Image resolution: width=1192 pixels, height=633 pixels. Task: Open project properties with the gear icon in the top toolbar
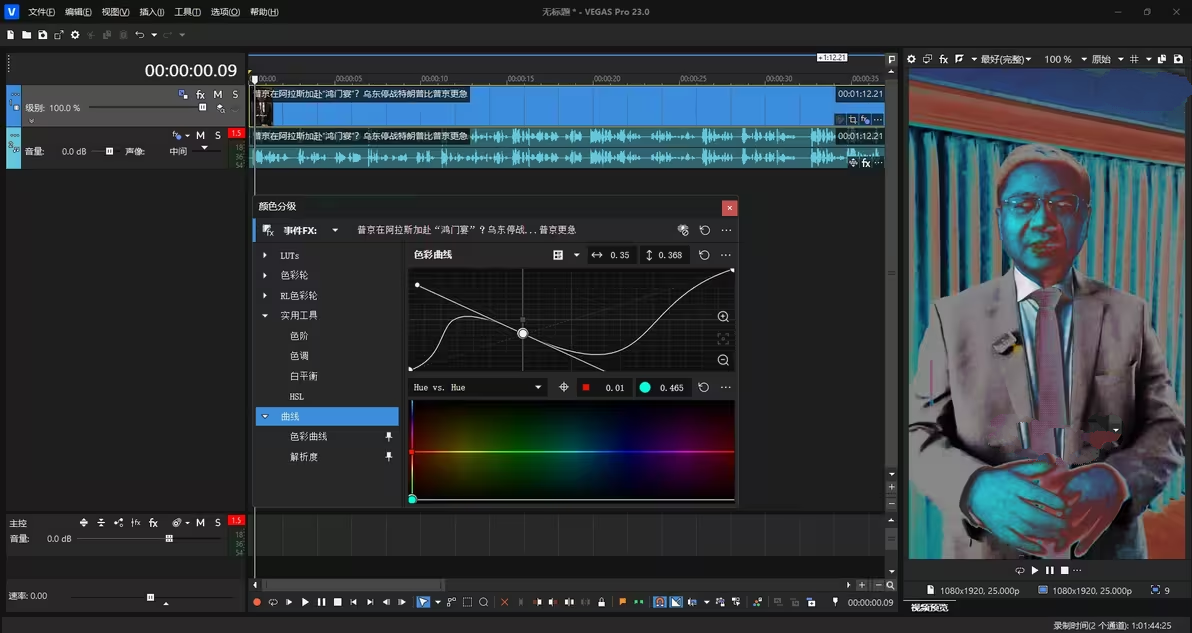click(75, 35)
